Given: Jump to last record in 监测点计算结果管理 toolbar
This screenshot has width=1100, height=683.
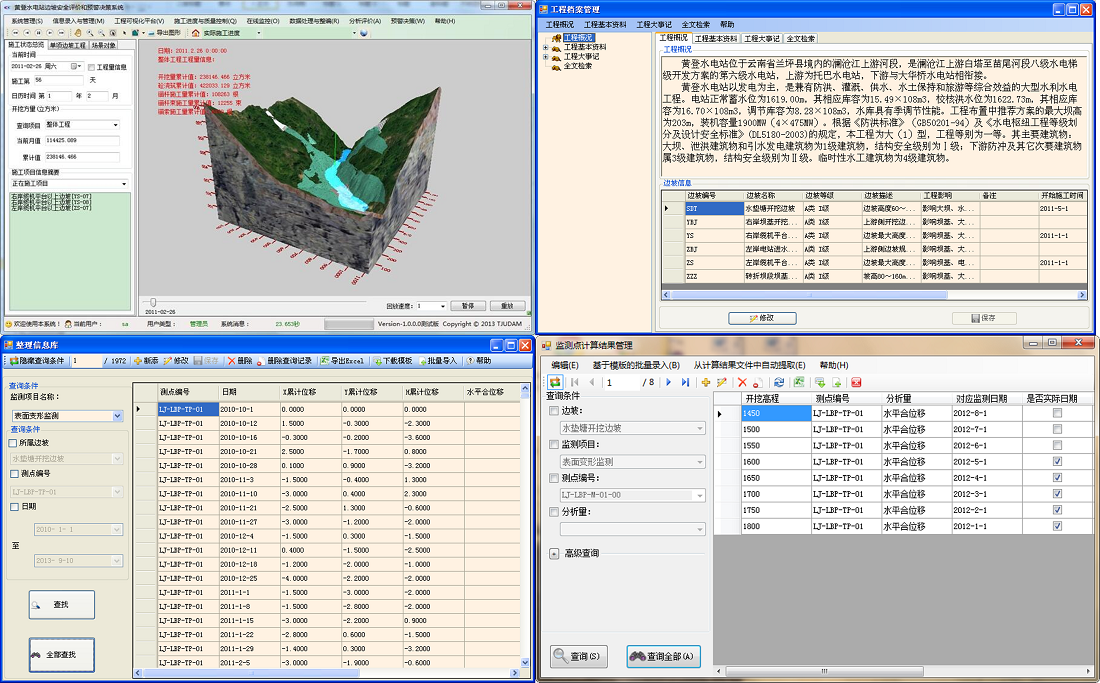Looking at the screenshot, I should 685,382.
